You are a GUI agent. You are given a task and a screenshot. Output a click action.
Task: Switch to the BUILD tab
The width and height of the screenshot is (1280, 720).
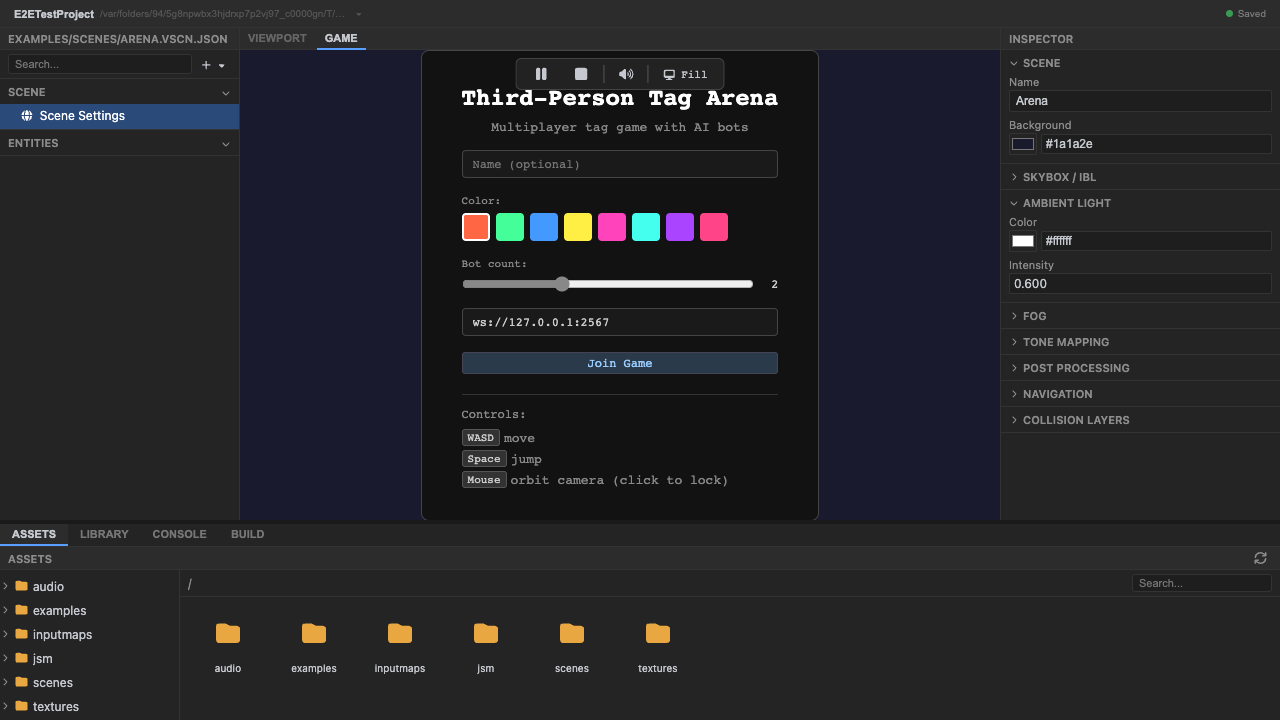(x=247, y=534)
